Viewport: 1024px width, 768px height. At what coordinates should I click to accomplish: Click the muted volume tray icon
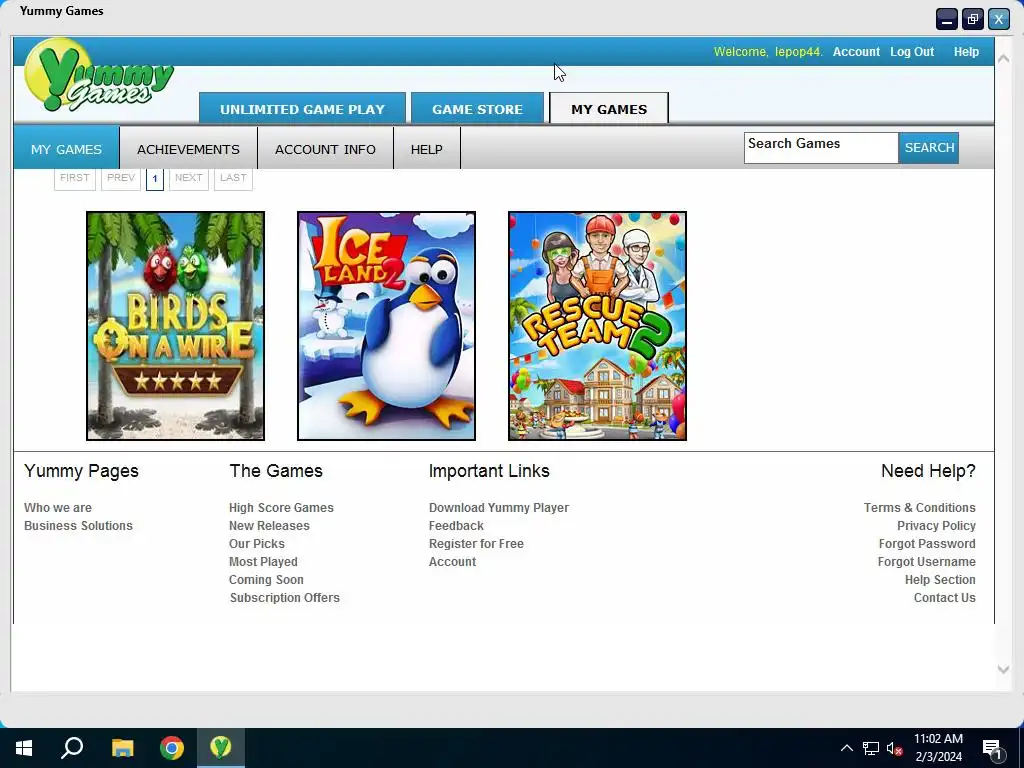tap(894, 748)
